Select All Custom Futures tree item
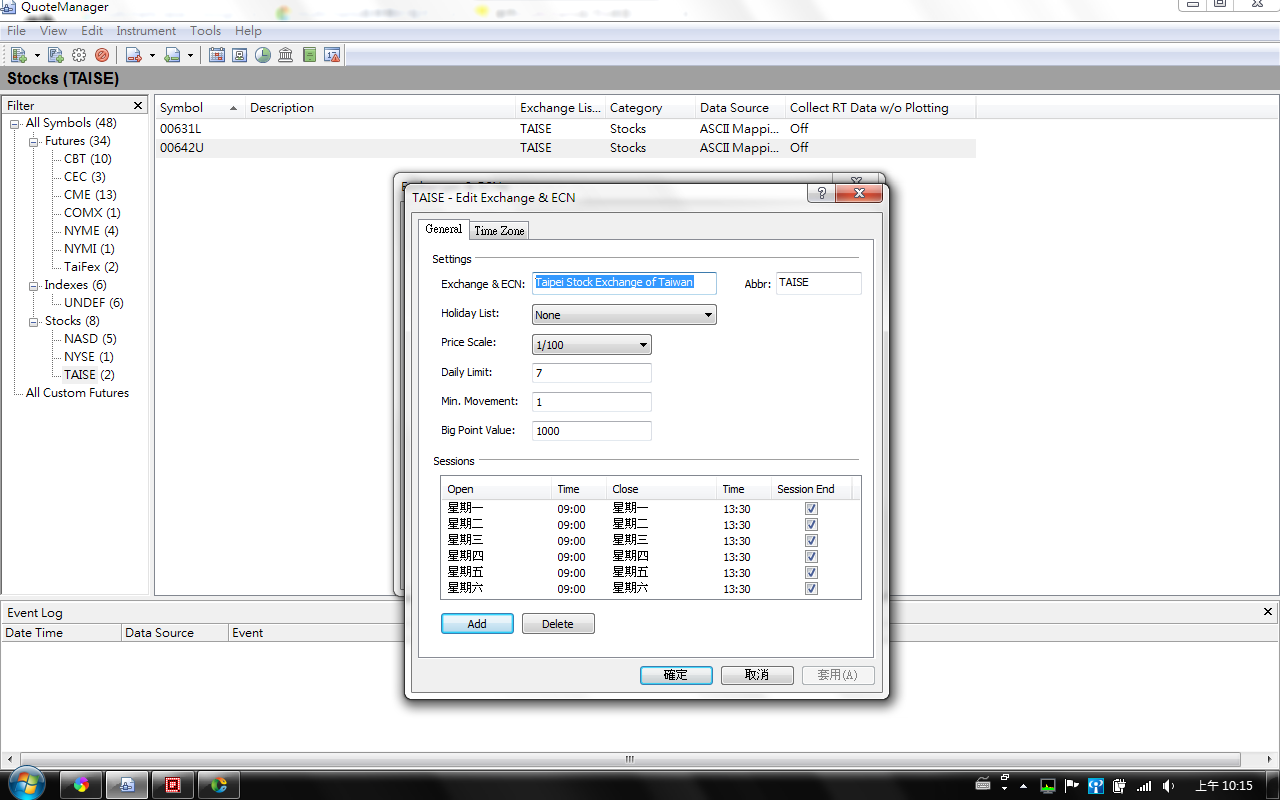The width and height of the screenshot is (1280, 800). (77, 393)
